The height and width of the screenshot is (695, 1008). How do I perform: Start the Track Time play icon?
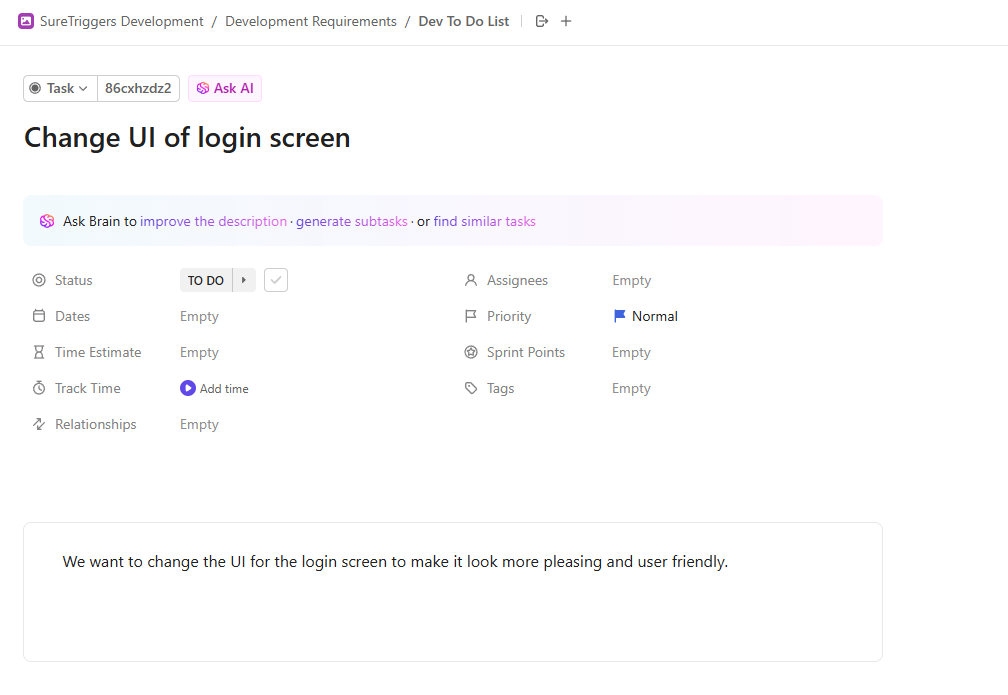coord(188,388)
